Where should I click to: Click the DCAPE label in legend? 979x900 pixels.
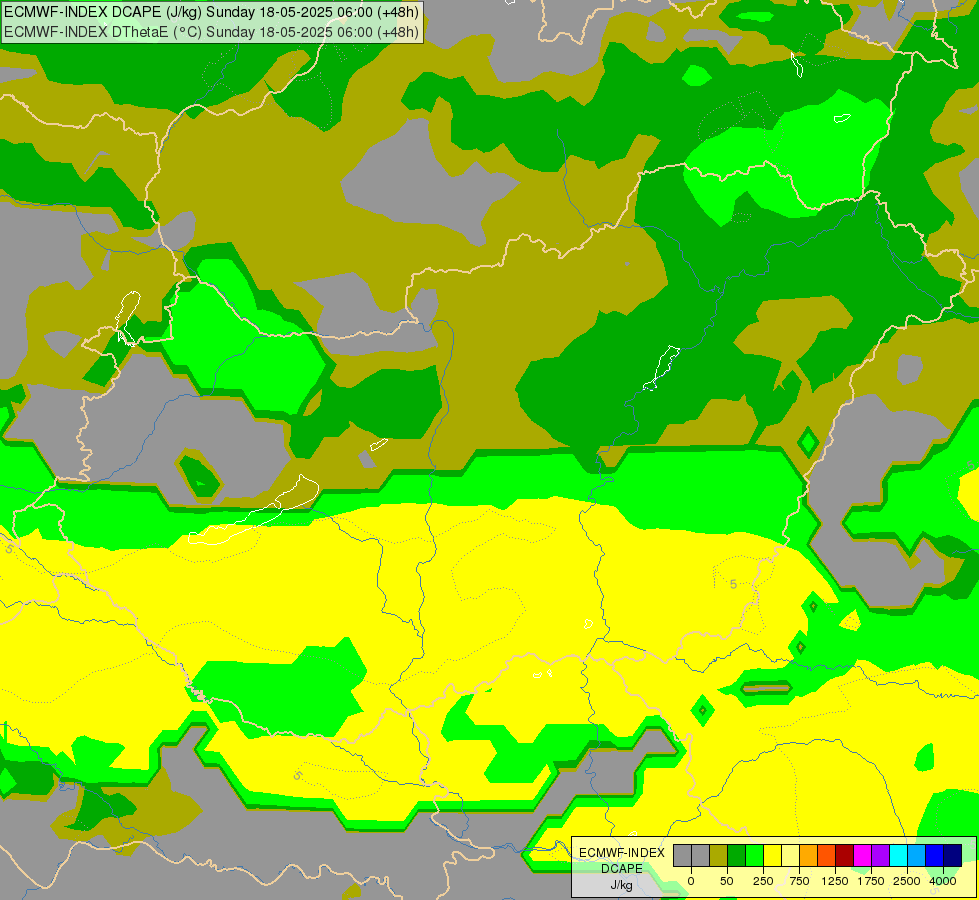point(622,869)
